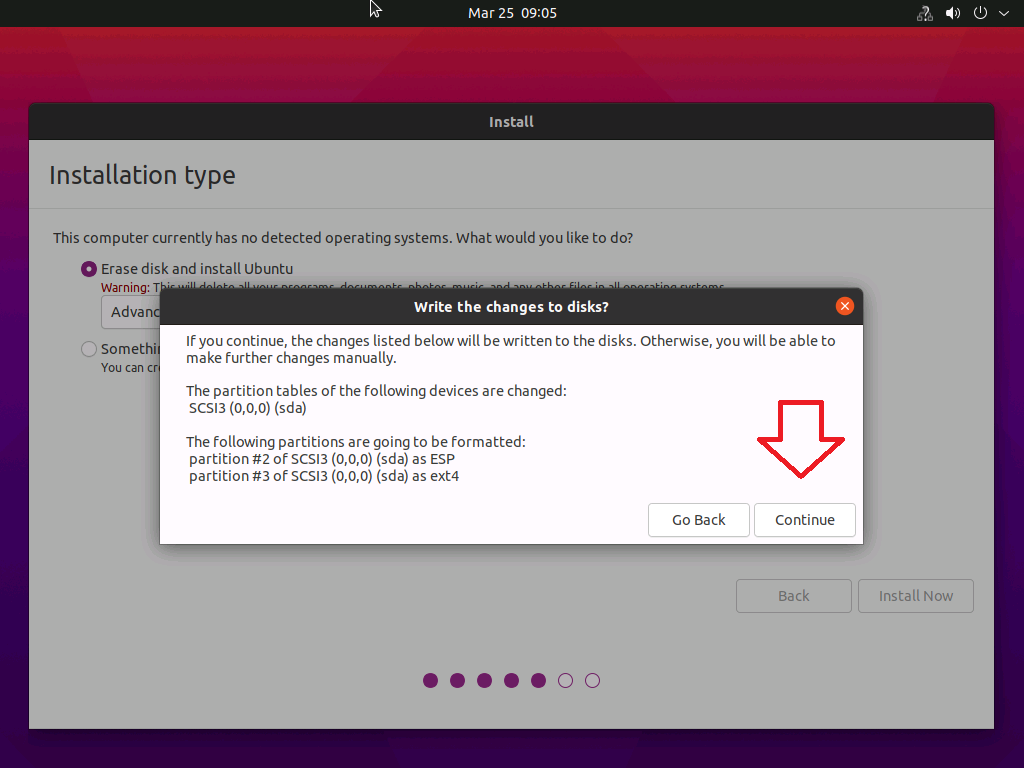Open the volume speaker icon

pyautogui.click(x=952, y=13)
